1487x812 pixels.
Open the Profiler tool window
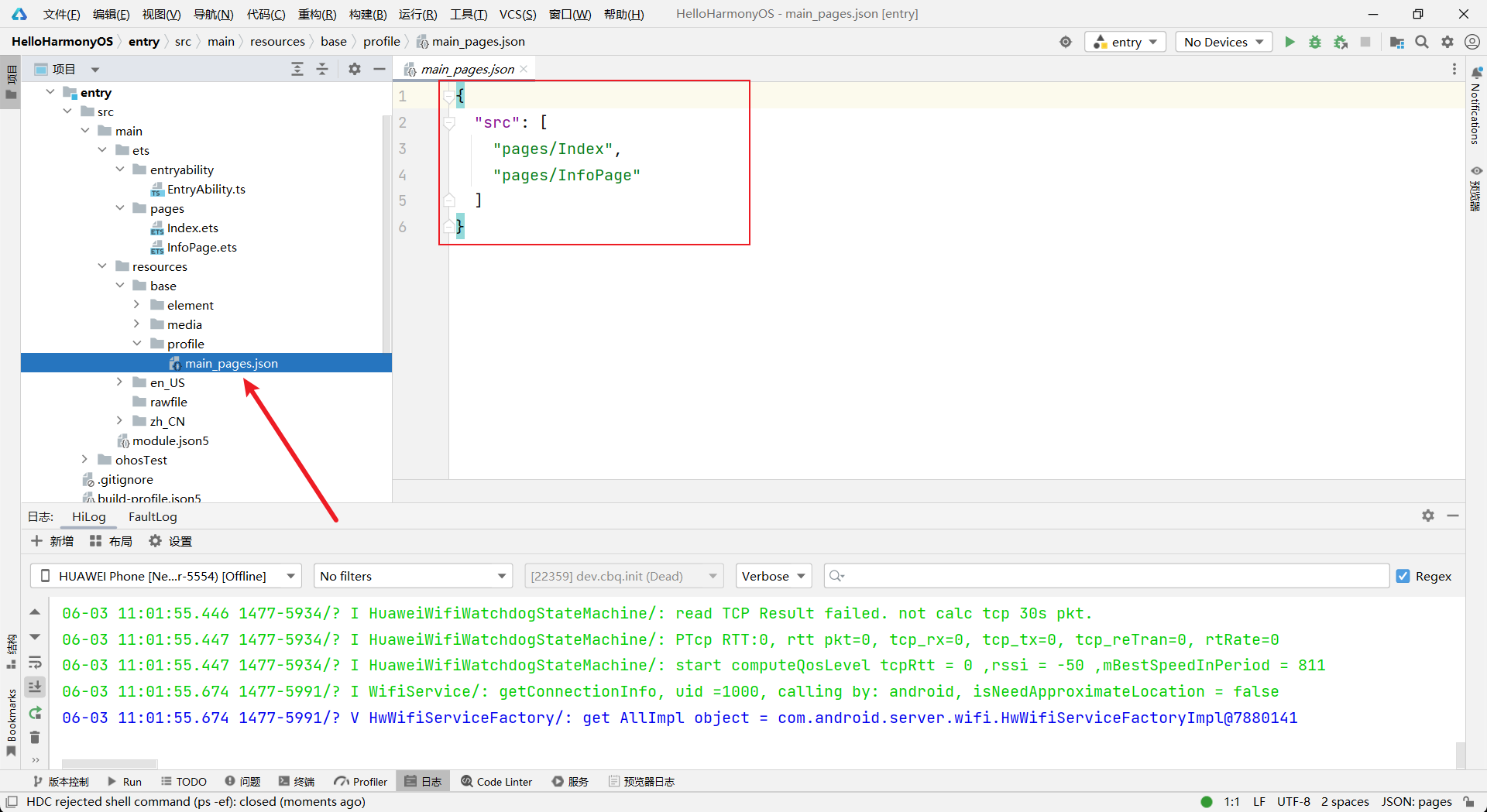coord(361,782)
